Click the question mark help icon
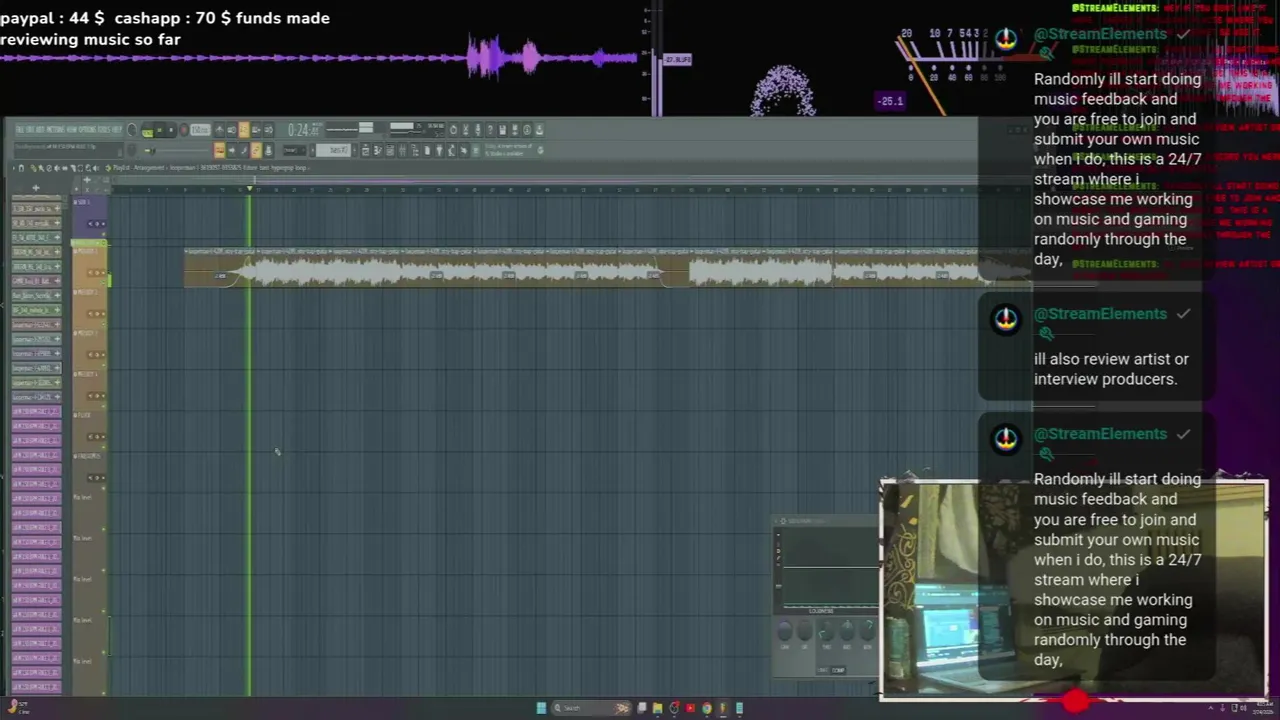This screenshot has height=720, width=1280. (490, 130)
